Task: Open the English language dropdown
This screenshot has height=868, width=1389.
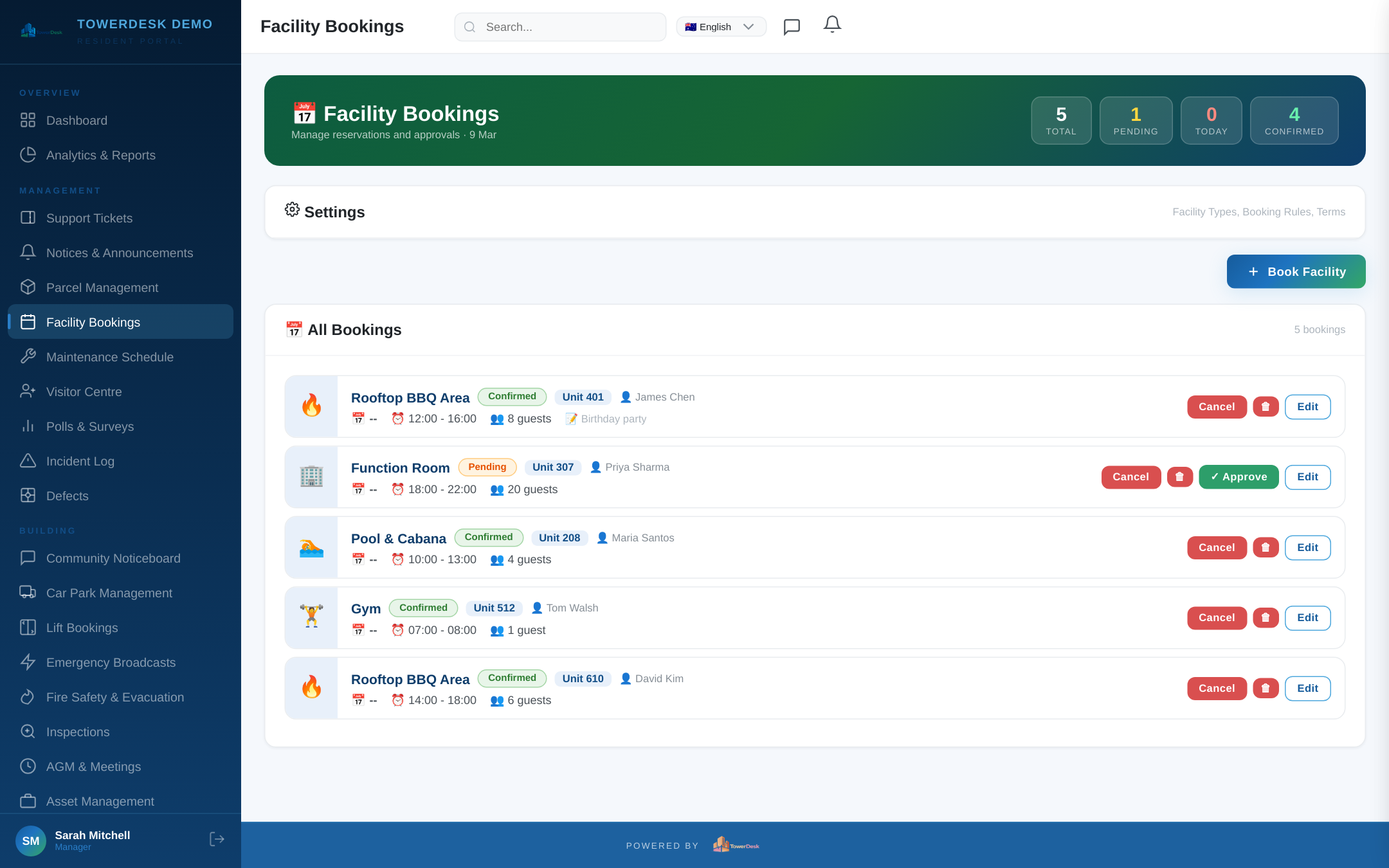Action: 721,26
